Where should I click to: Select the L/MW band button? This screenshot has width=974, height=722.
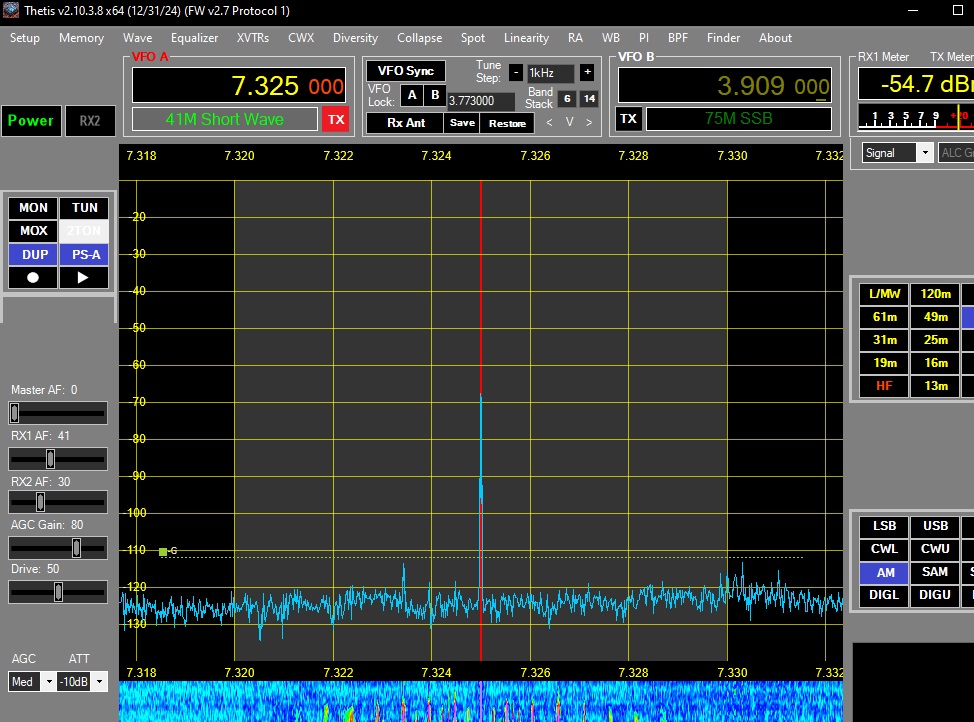click(x=884, y=294)
